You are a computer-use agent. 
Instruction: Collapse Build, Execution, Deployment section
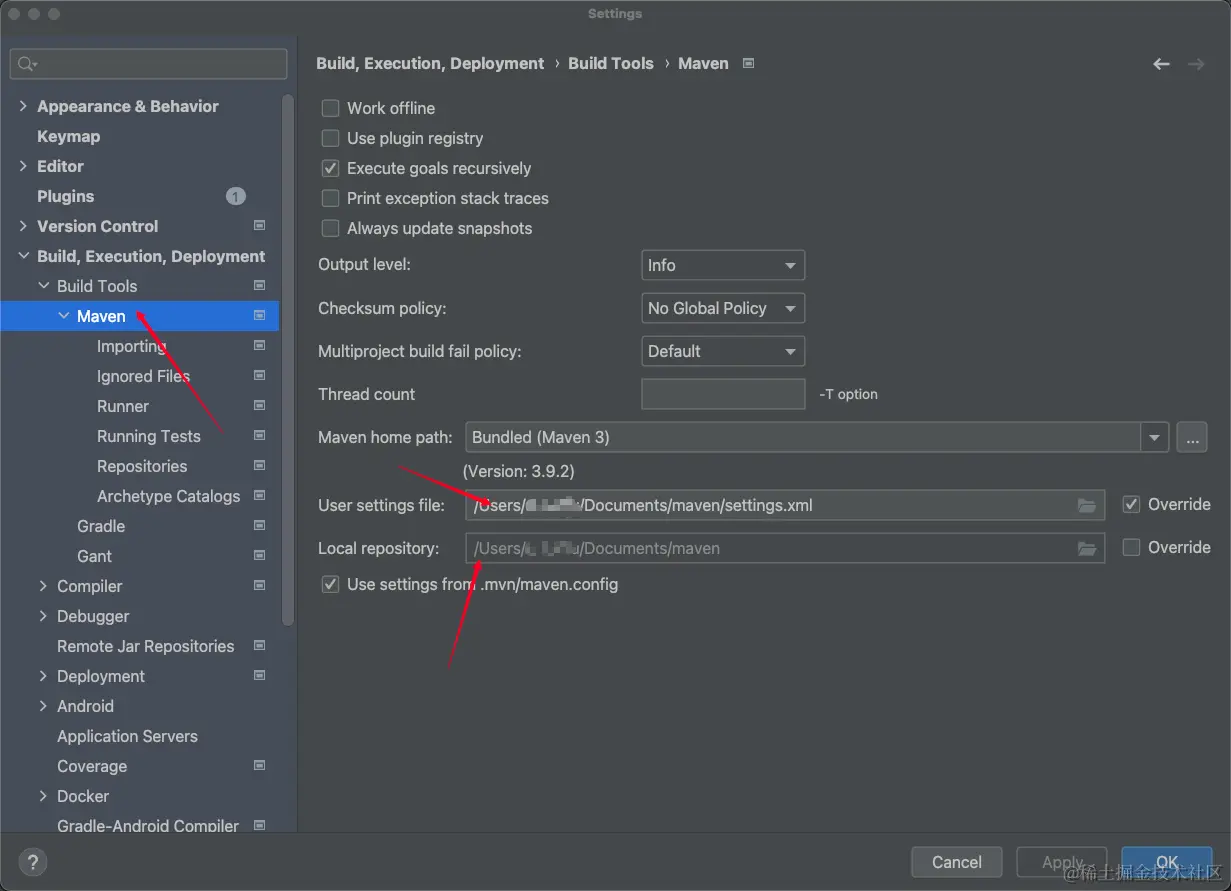24,256
